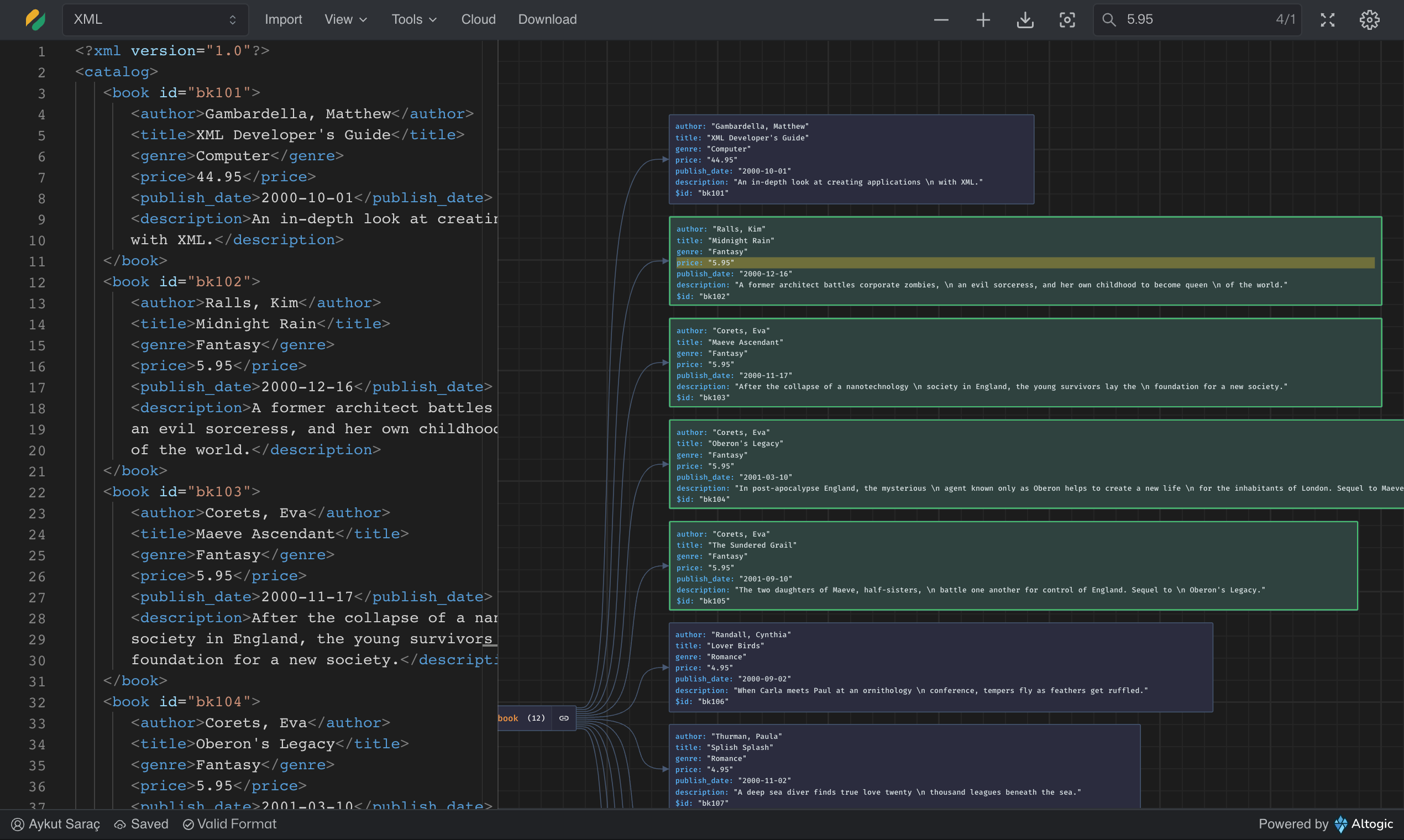Click the link icon on book node

point(563,718)
